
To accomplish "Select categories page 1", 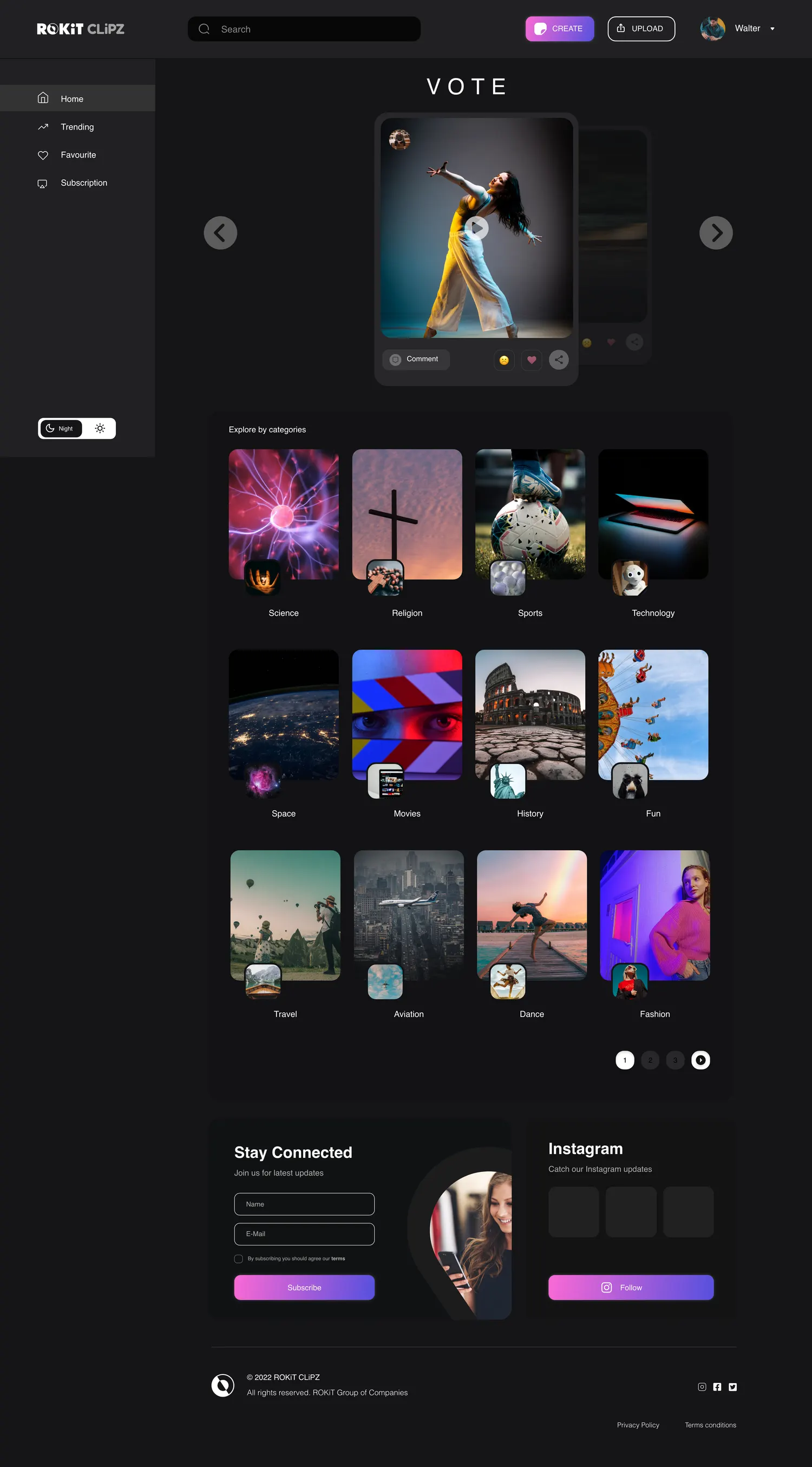I will click(625, 1060).
